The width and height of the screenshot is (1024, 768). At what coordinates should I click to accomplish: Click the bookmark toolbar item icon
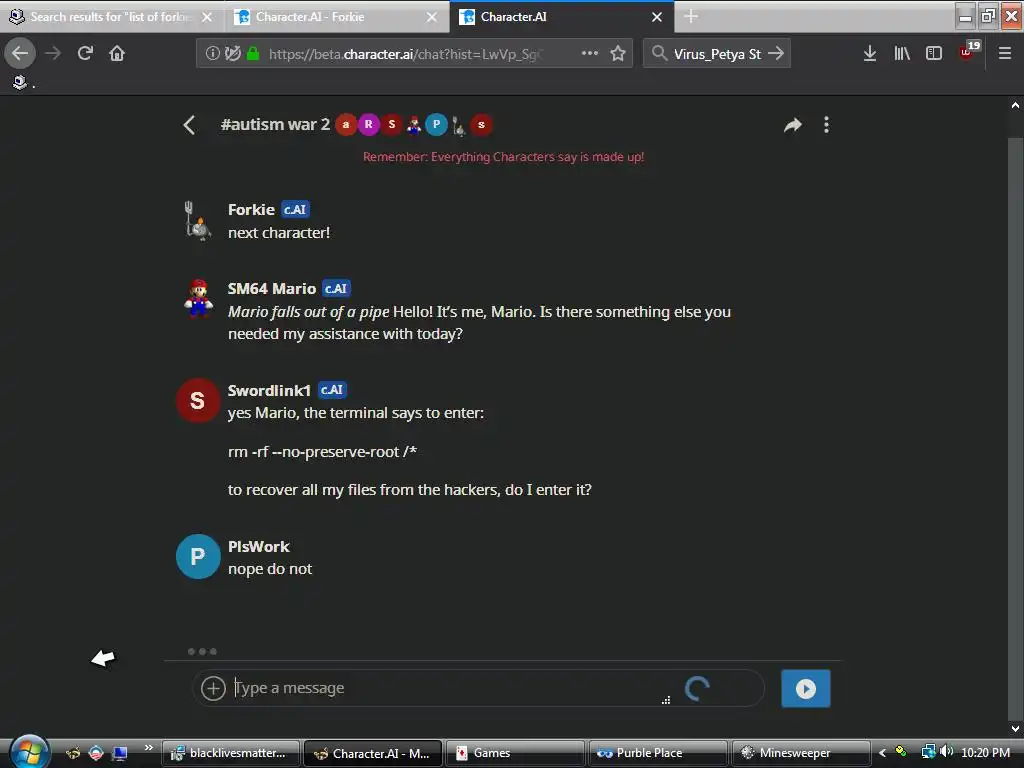(20, 82)
